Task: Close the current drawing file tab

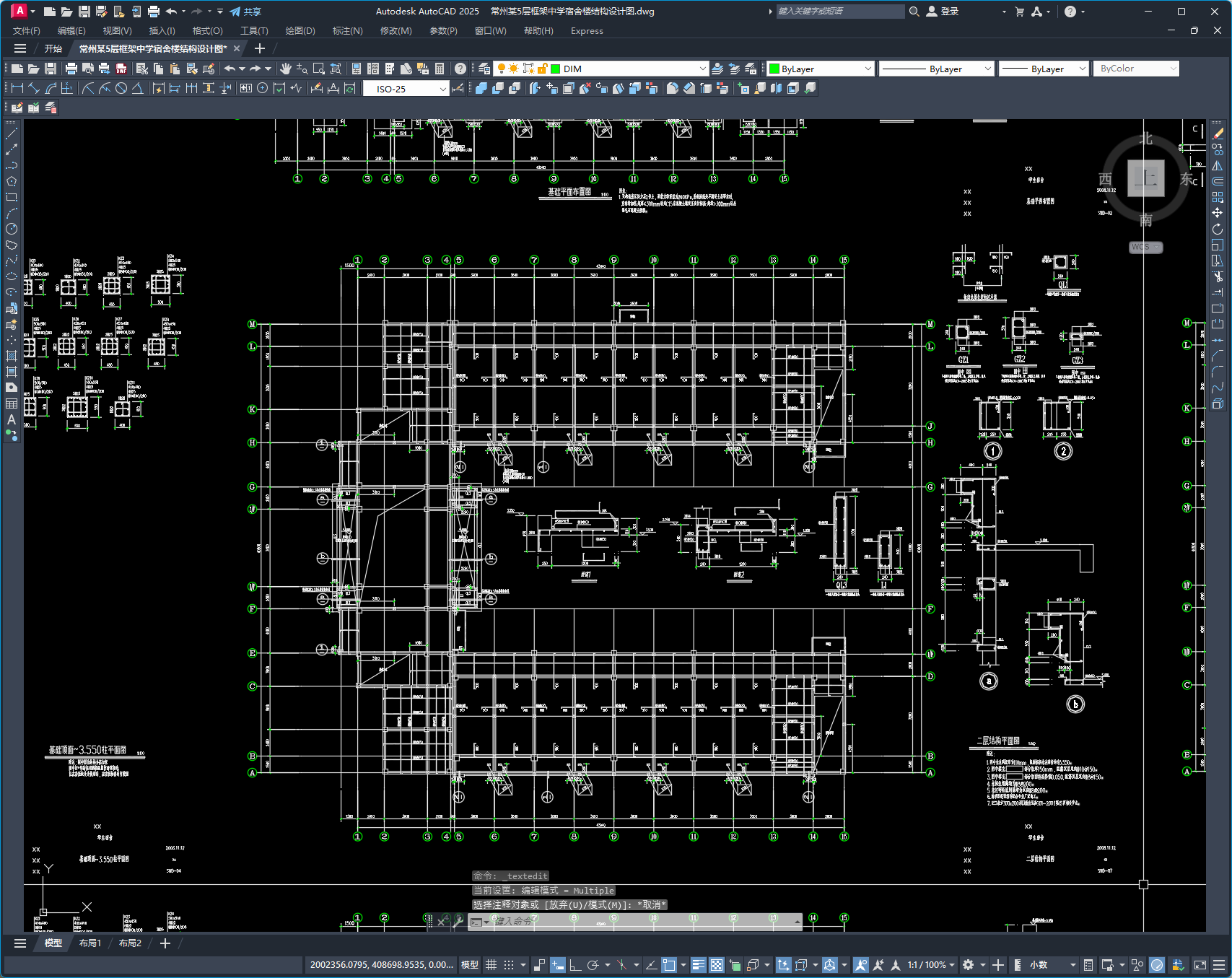Action: coord(237,48)
